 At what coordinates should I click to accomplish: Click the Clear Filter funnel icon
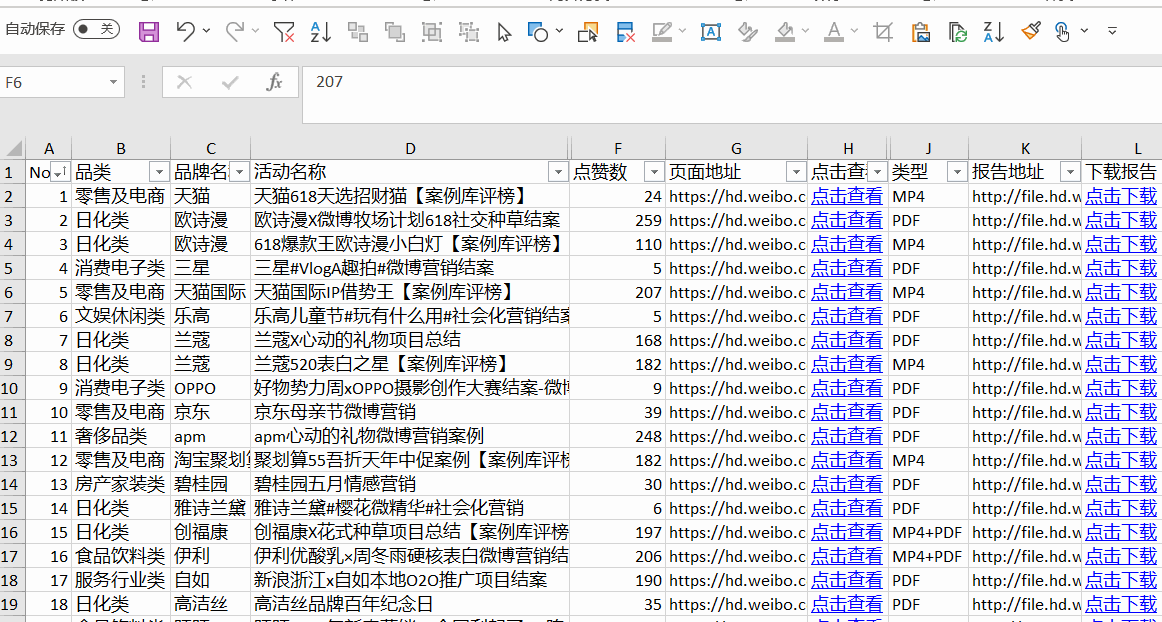coord(284,31)
